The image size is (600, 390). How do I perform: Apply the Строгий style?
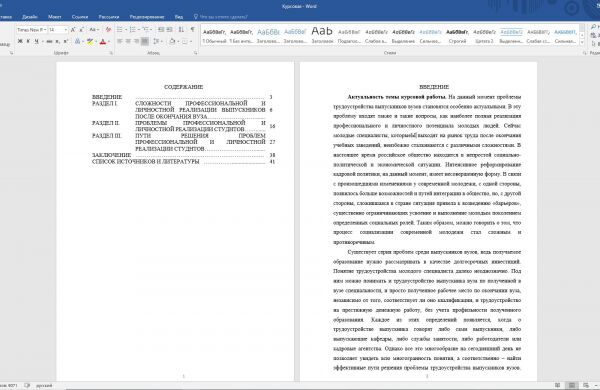click(457, 36)
